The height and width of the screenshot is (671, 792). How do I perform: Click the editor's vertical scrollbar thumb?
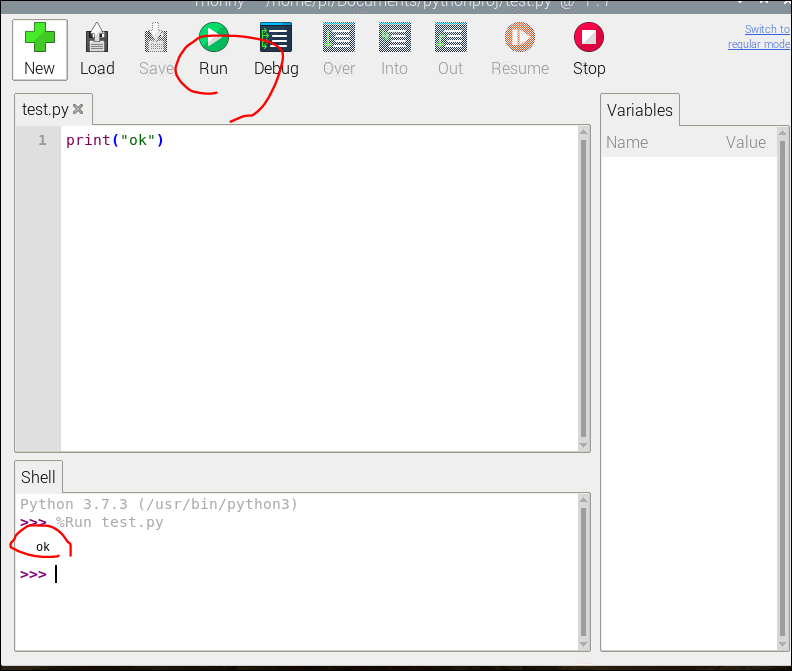pos(583,289)
